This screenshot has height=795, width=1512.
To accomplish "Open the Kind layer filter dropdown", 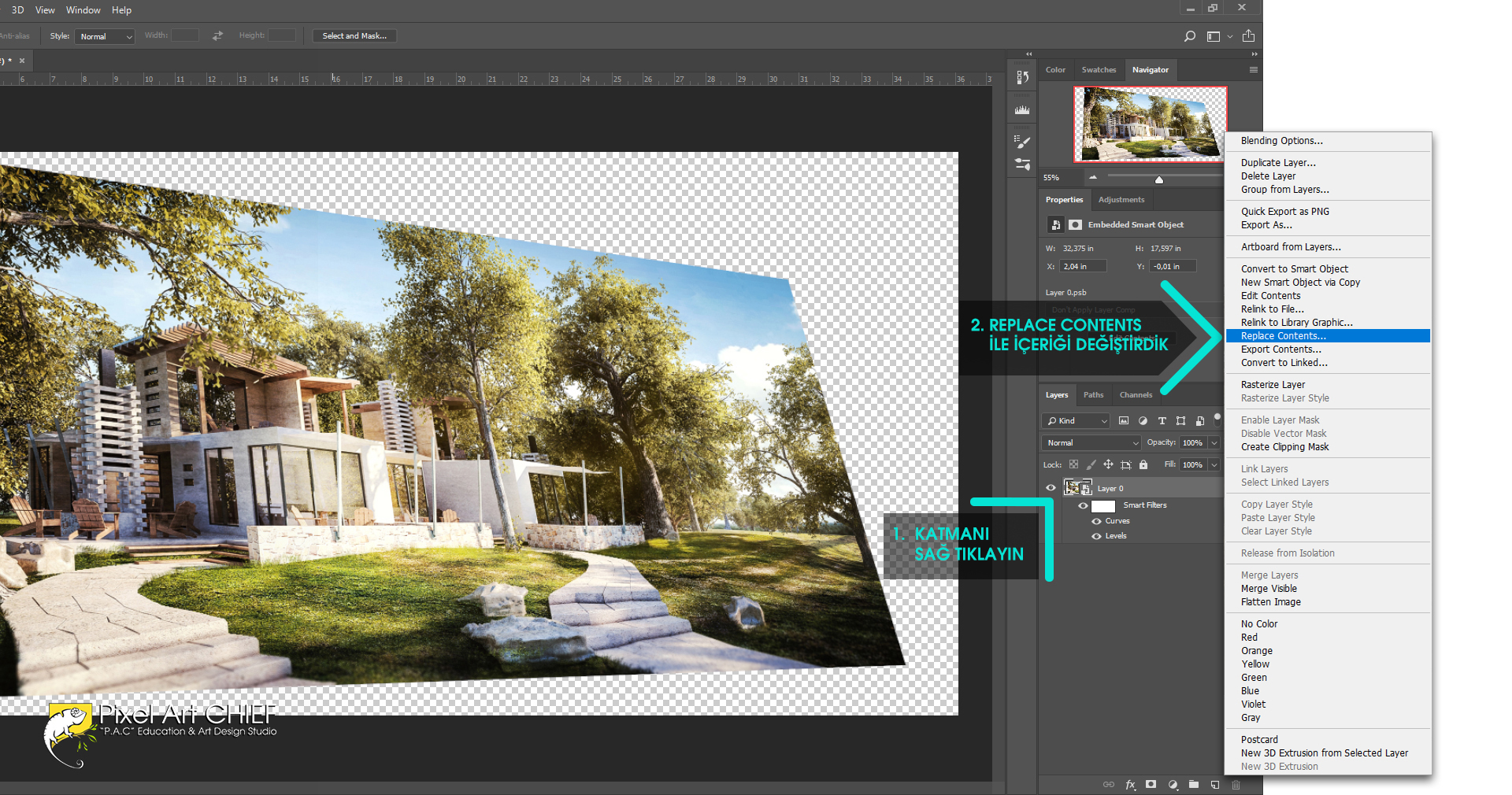I will pos(1076,421).
